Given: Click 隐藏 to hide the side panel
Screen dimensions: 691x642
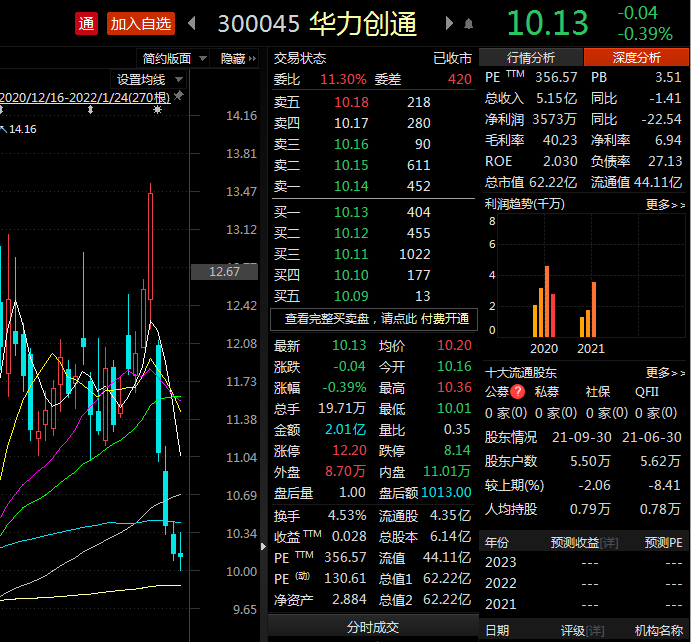Looking at the screenshot, I should [x=238, y=58].
